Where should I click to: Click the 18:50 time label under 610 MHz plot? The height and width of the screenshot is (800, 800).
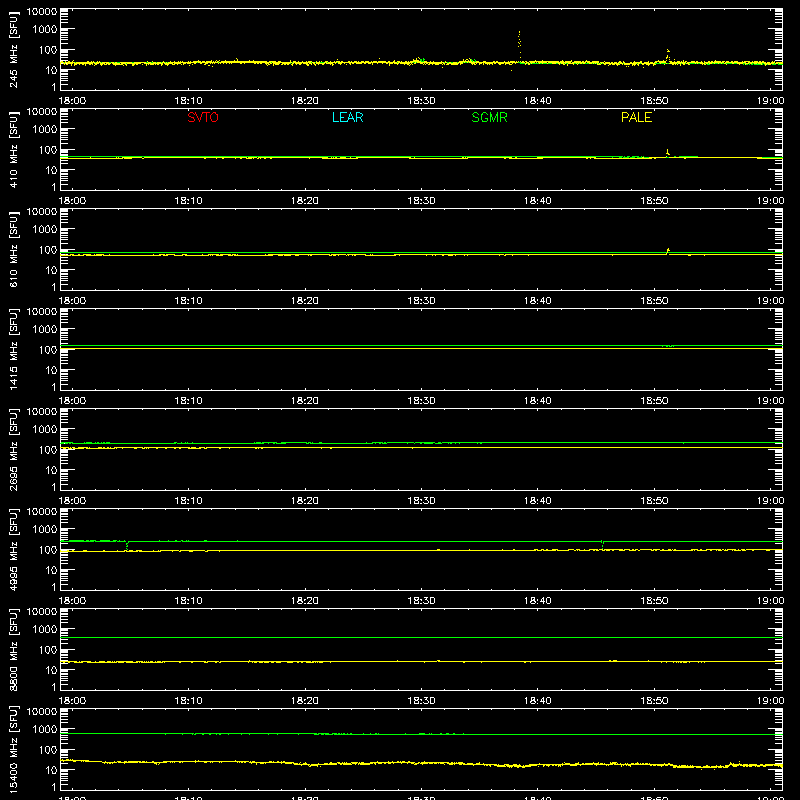click(x=654, y=301)
